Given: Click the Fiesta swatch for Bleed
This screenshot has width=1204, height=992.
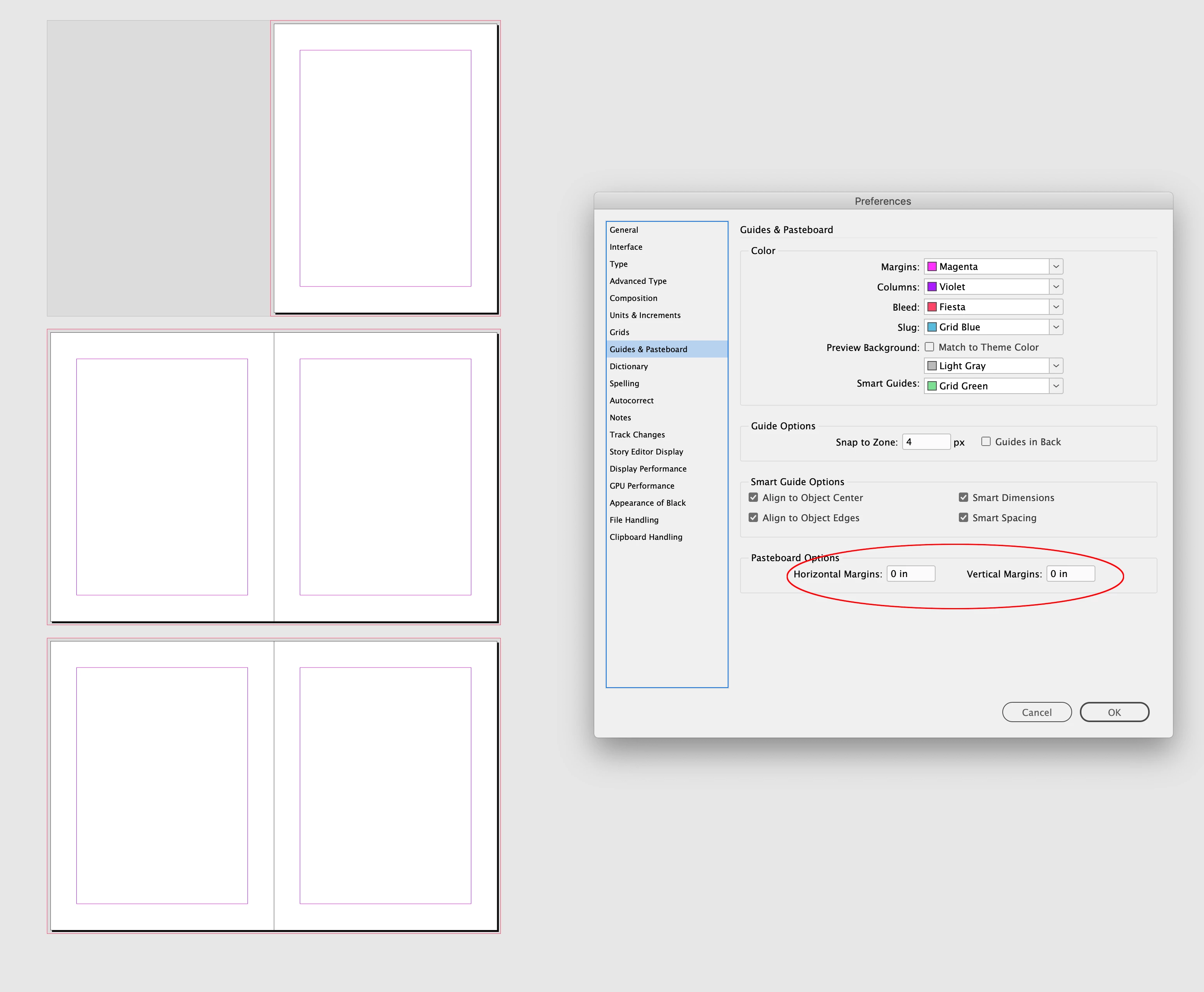Looking at the screenshot, I should tap(931, 307).
